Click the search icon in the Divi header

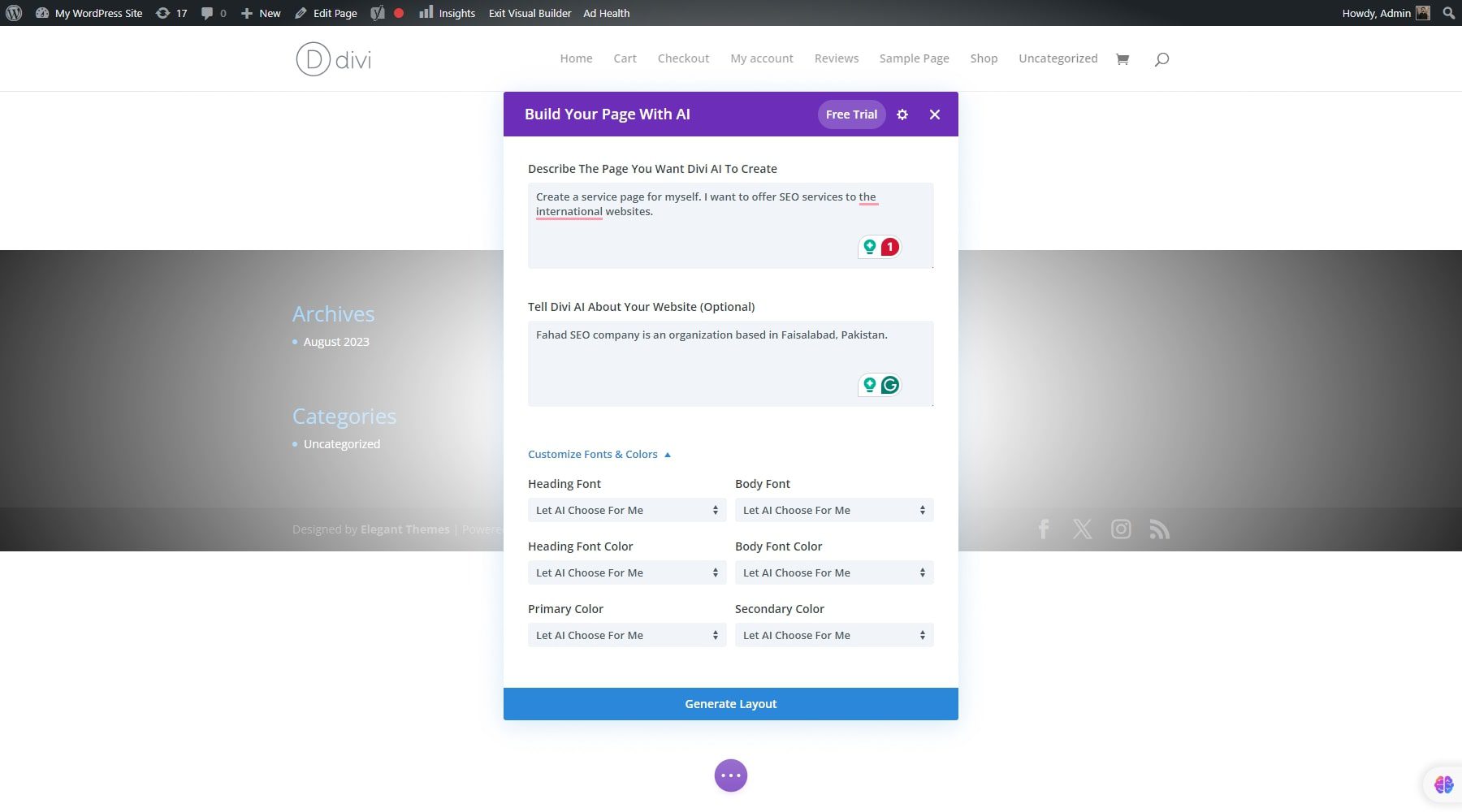click(1161, 58)
